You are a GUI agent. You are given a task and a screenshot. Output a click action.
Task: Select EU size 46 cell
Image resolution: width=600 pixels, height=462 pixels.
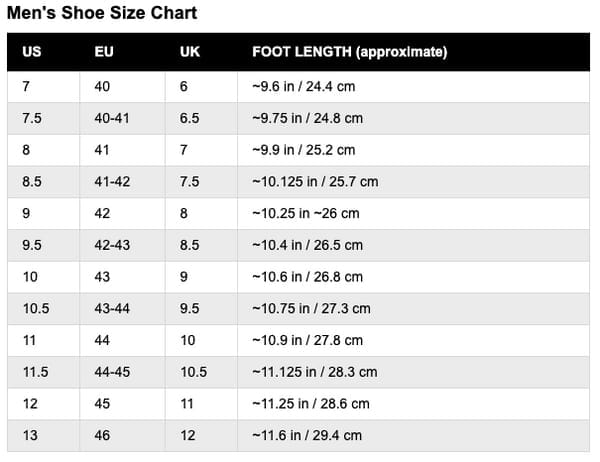[x=103, y=436]
